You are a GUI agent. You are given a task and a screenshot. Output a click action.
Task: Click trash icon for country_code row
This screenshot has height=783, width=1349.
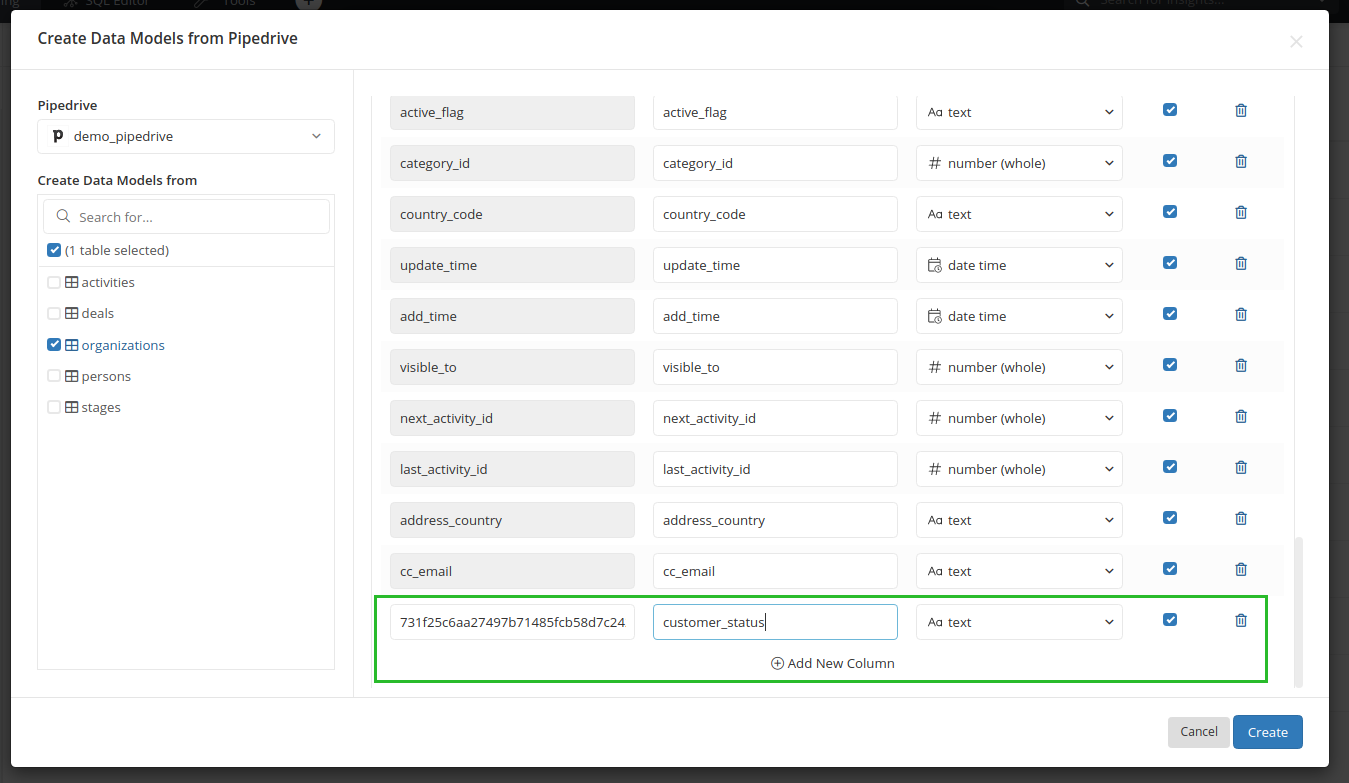[x=1241, y=213]
